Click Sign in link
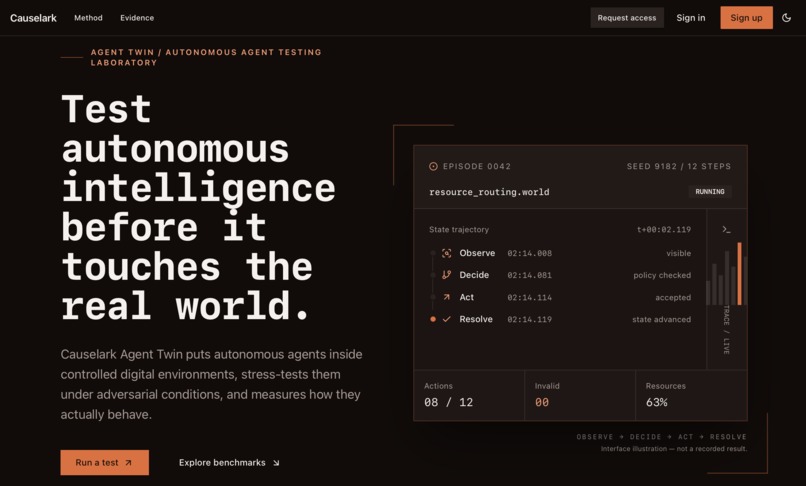 pyautogui.click(x=690, y=18)
